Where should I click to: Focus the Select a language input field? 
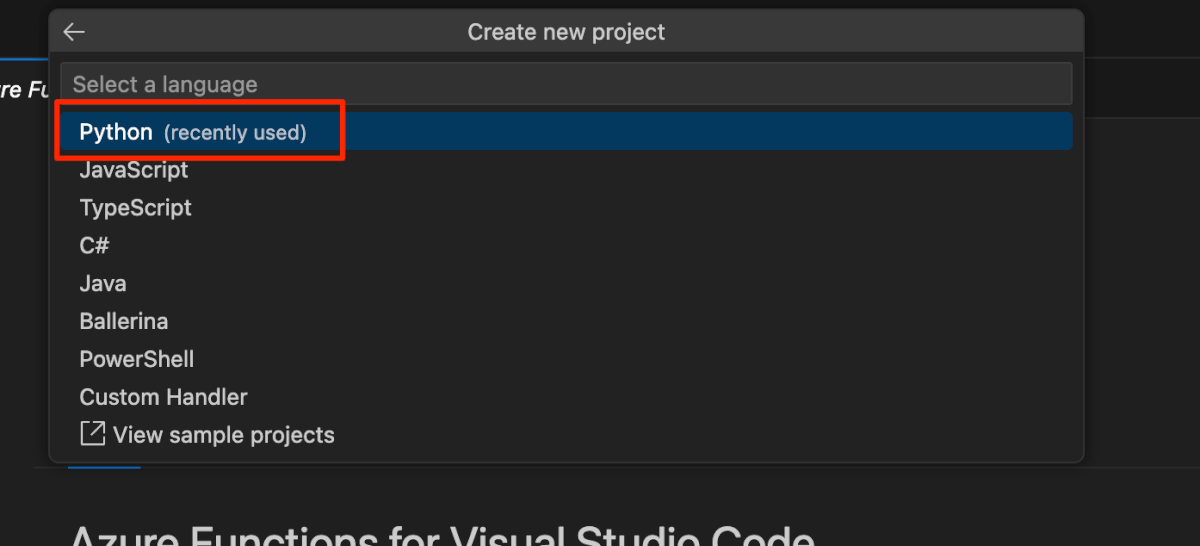pos(565,84)
